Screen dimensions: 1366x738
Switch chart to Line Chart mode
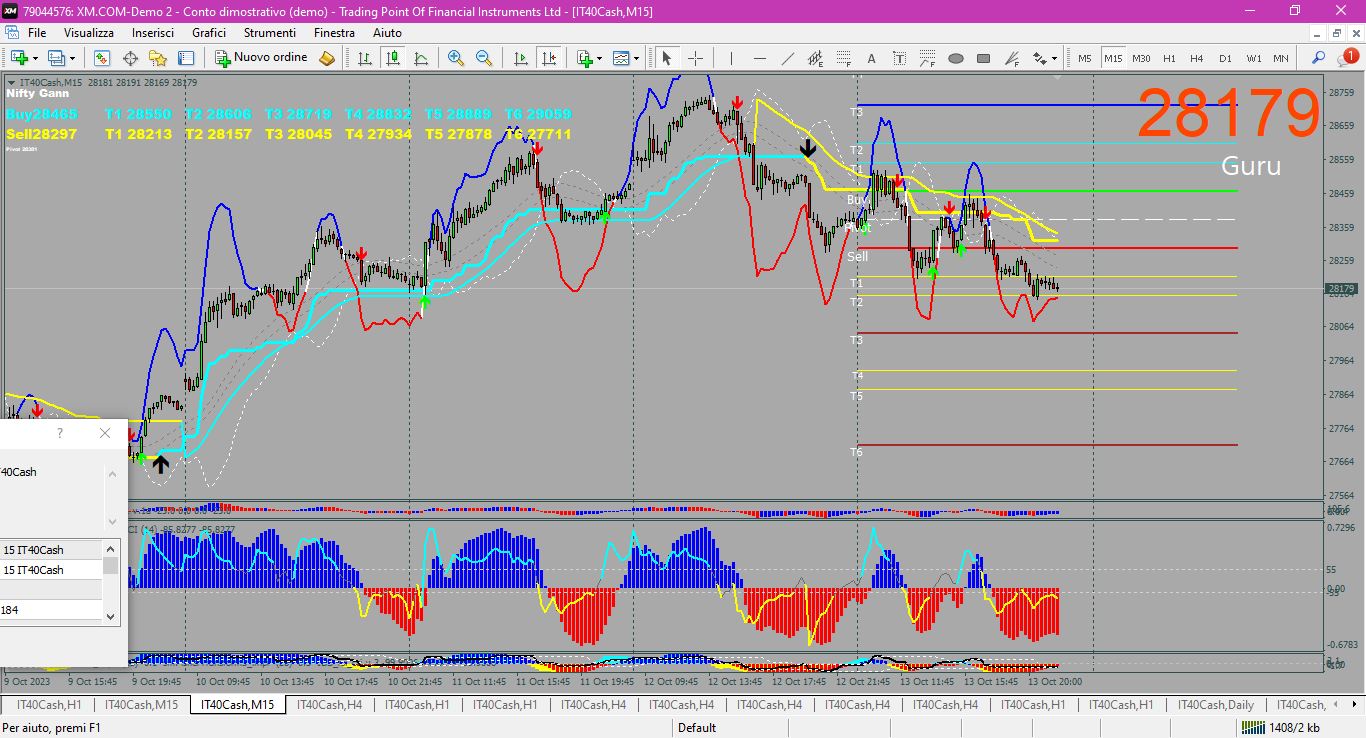click(421, 58)
